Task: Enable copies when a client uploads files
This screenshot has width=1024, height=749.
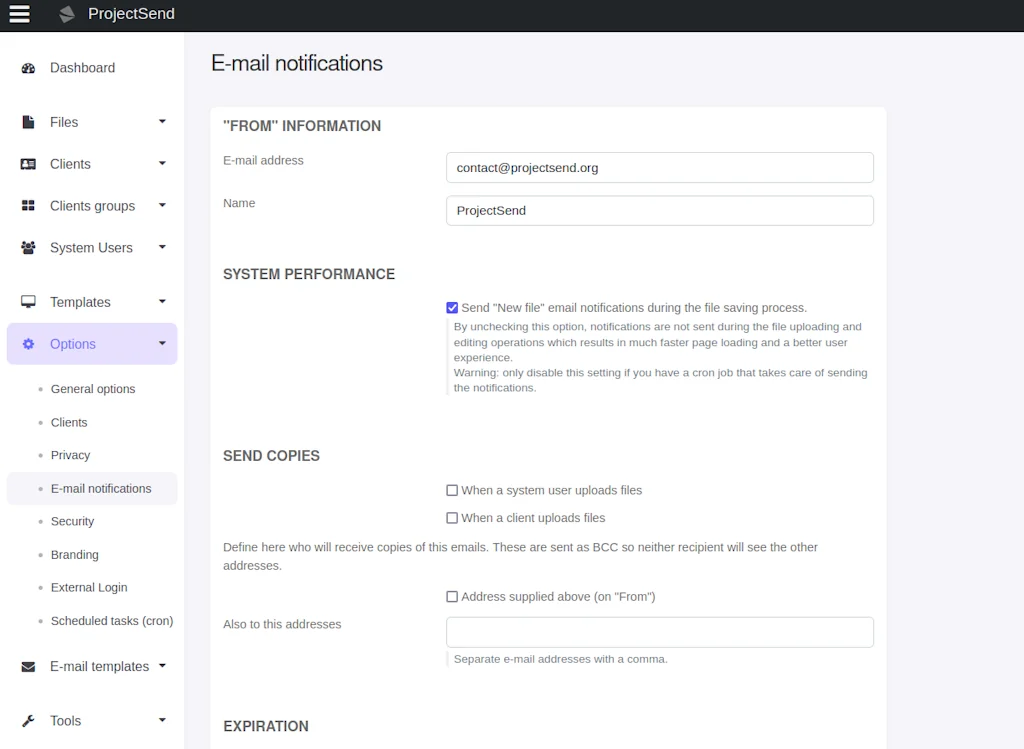Action: tap(452, 517)
